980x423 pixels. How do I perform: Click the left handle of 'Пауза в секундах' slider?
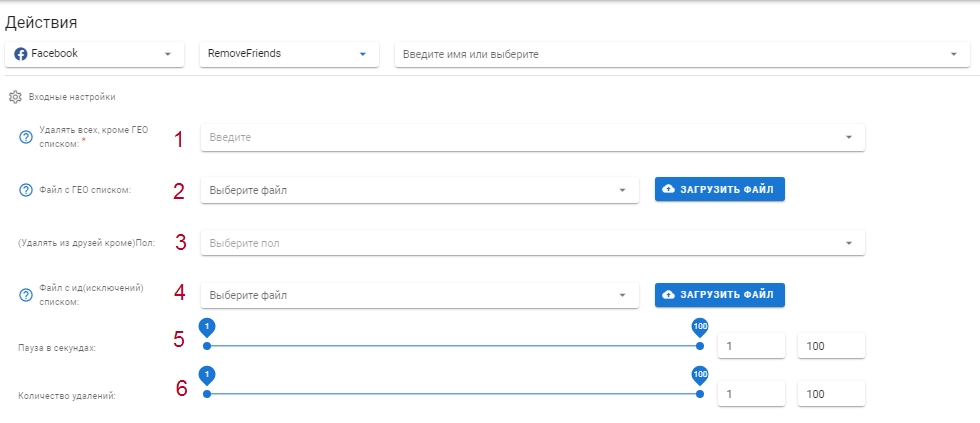(207, 346)
